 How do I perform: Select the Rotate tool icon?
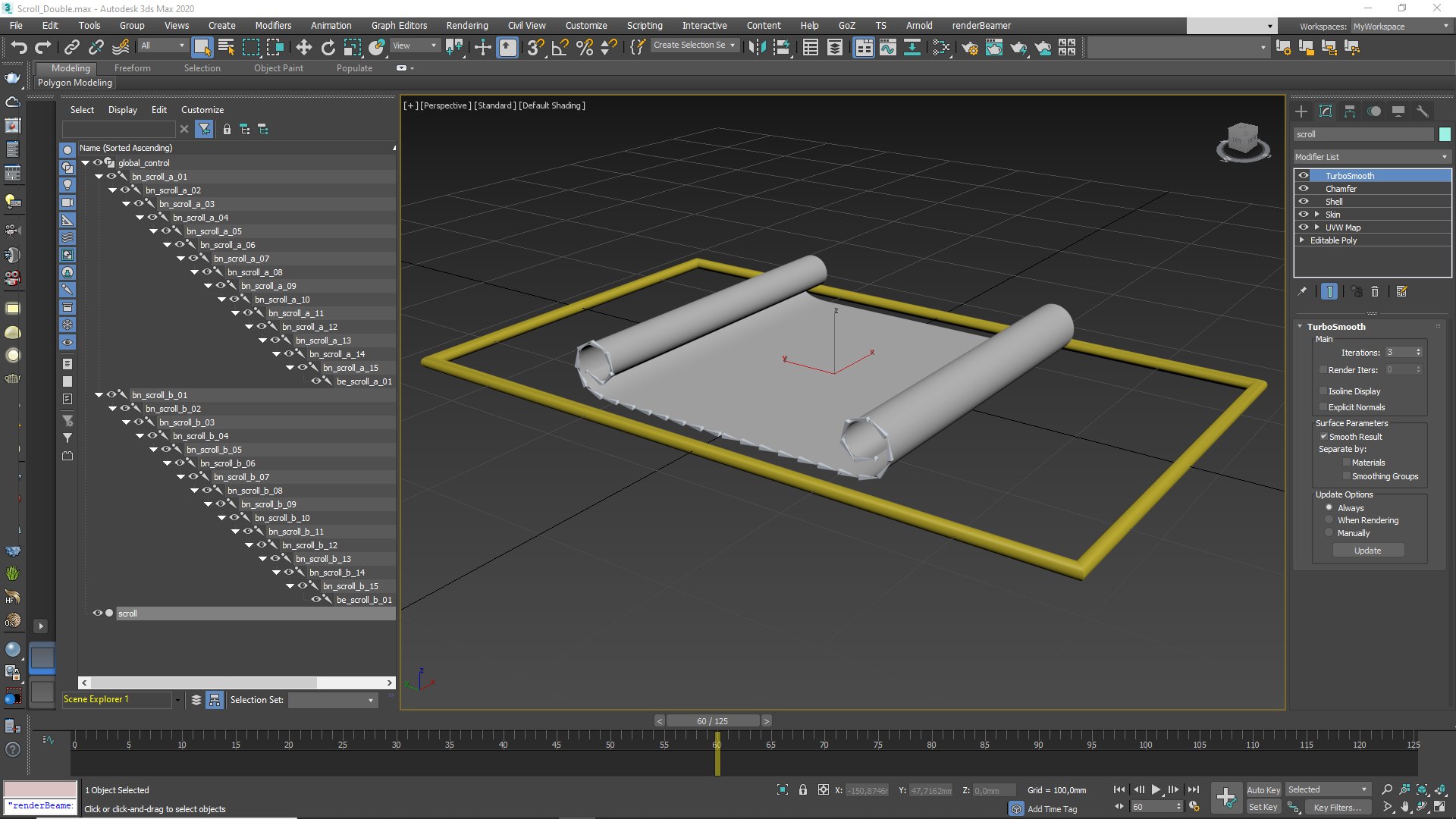pos(328,48)
